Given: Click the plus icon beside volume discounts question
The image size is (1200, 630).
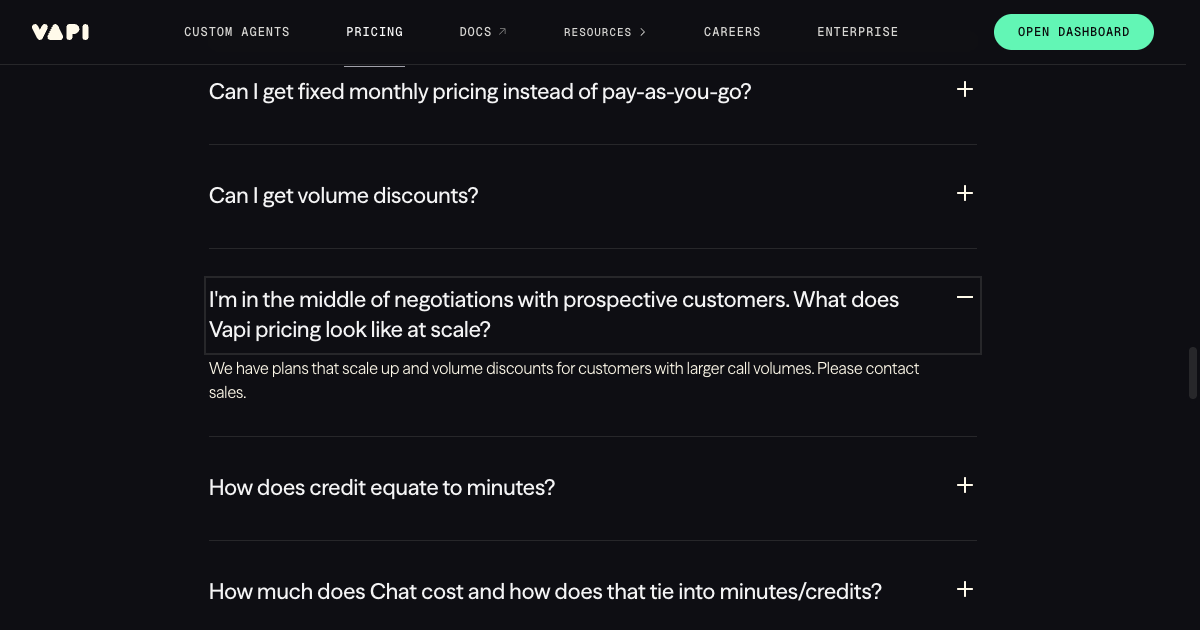Looking at the screenshot, I should tap(964, 193).
